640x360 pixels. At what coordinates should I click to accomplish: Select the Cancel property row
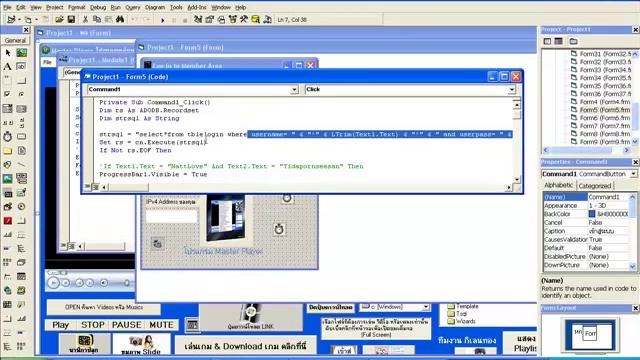(x=586, y=222)
